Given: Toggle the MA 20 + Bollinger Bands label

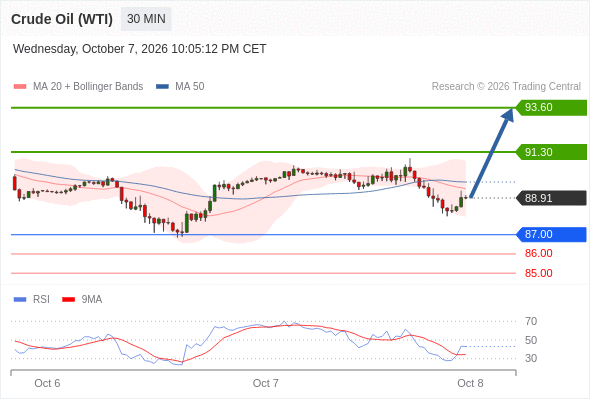Looking at the screenshot, I should [88, 87].
